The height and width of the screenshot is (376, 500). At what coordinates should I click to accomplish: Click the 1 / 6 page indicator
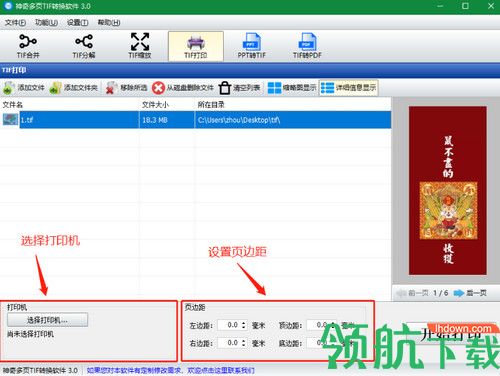[441, 293]
